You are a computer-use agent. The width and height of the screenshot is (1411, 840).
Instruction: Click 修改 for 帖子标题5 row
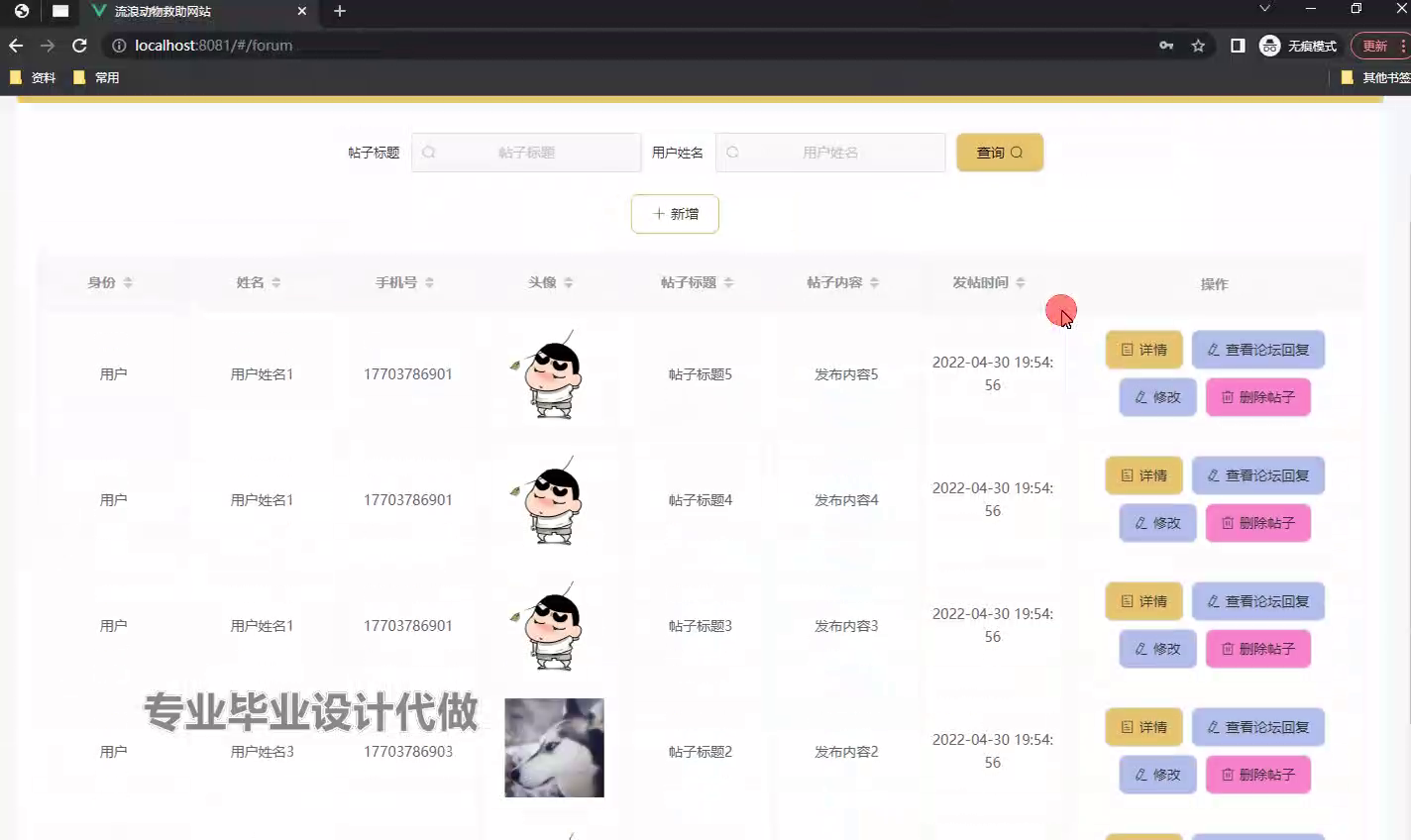1157,397
